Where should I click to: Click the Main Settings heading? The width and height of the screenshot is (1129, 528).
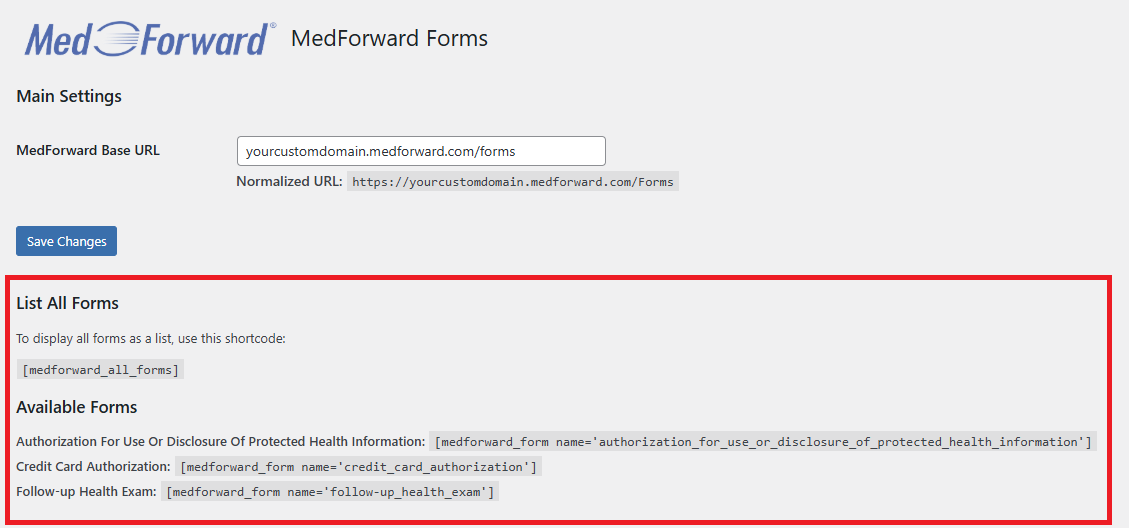(69, 96)
